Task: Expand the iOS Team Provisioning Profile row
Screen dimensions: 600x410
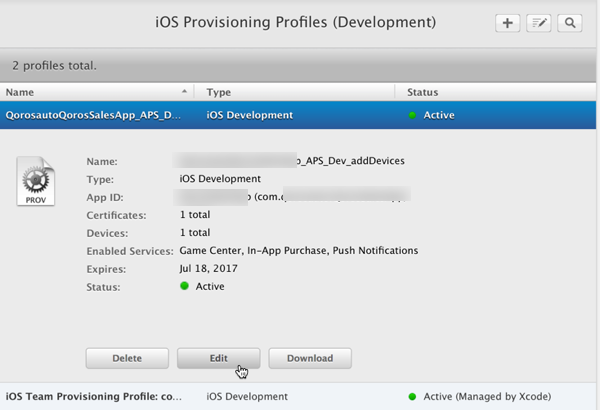Action: pos(94,396)
